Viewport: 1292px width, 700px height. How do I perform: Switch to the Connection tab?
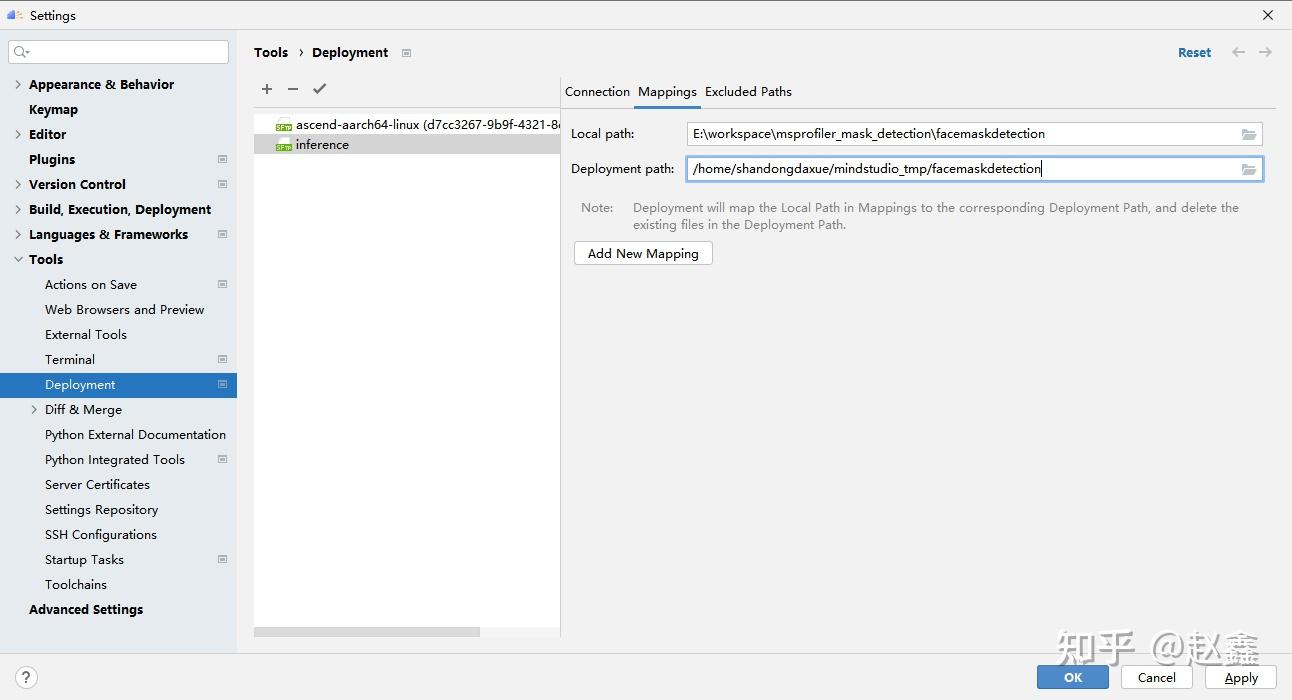[597, 91]
